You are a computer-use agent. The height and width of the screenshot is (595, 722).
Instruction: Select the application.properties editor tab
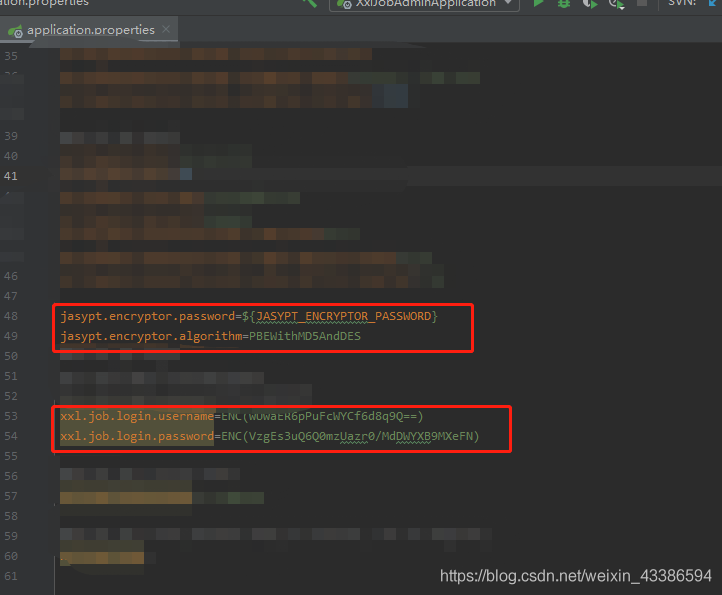90,30
